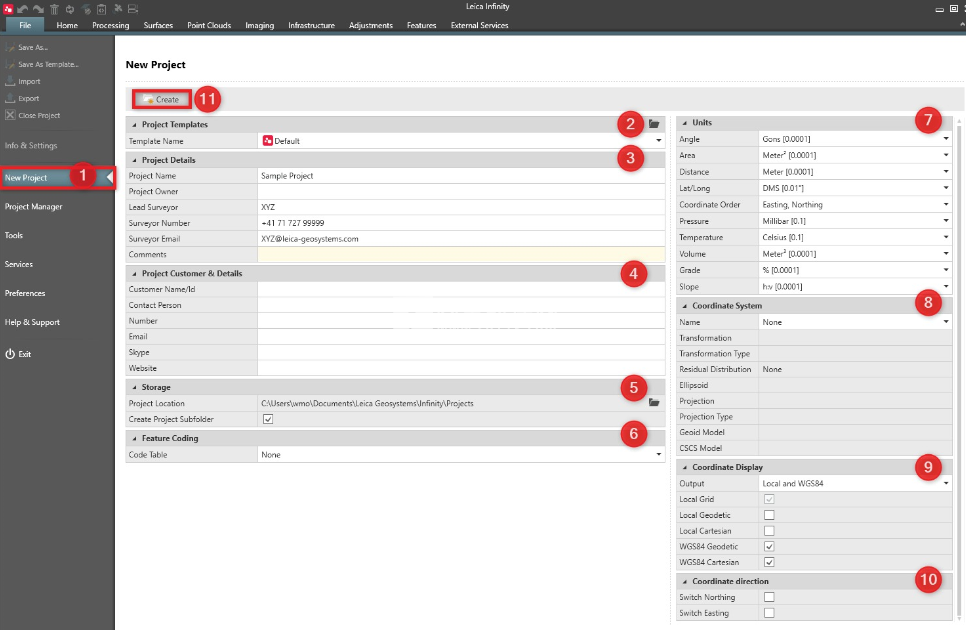Screen dimensions: 966x630
Task: Uncheck the WGS84 Geodetic checkbox
Action: tap(769, 546)
